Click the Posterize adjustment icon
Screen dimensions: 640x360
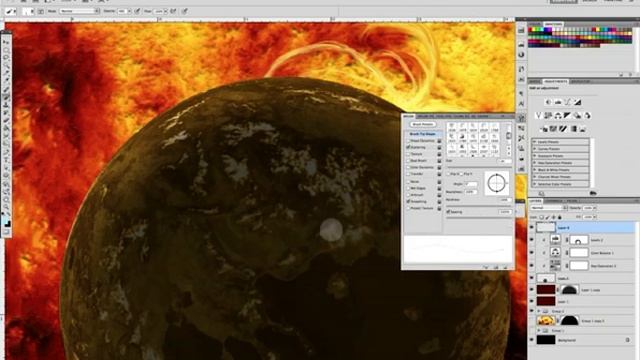(x=553, y=129)
